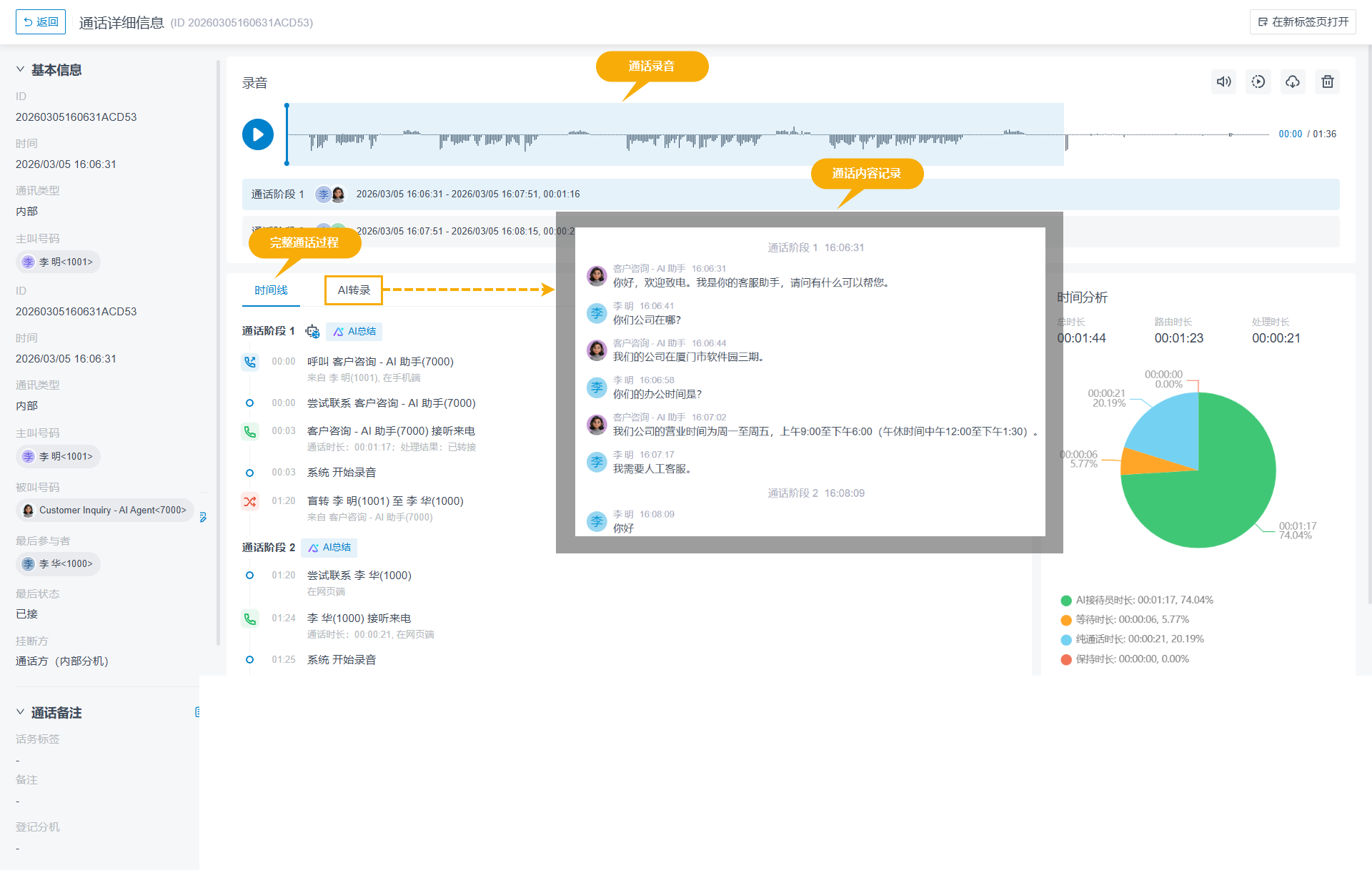The width and height of the screenshot is (1372, 873).
Task: Click the 返回 back button
Action: (x=41, y=22)
